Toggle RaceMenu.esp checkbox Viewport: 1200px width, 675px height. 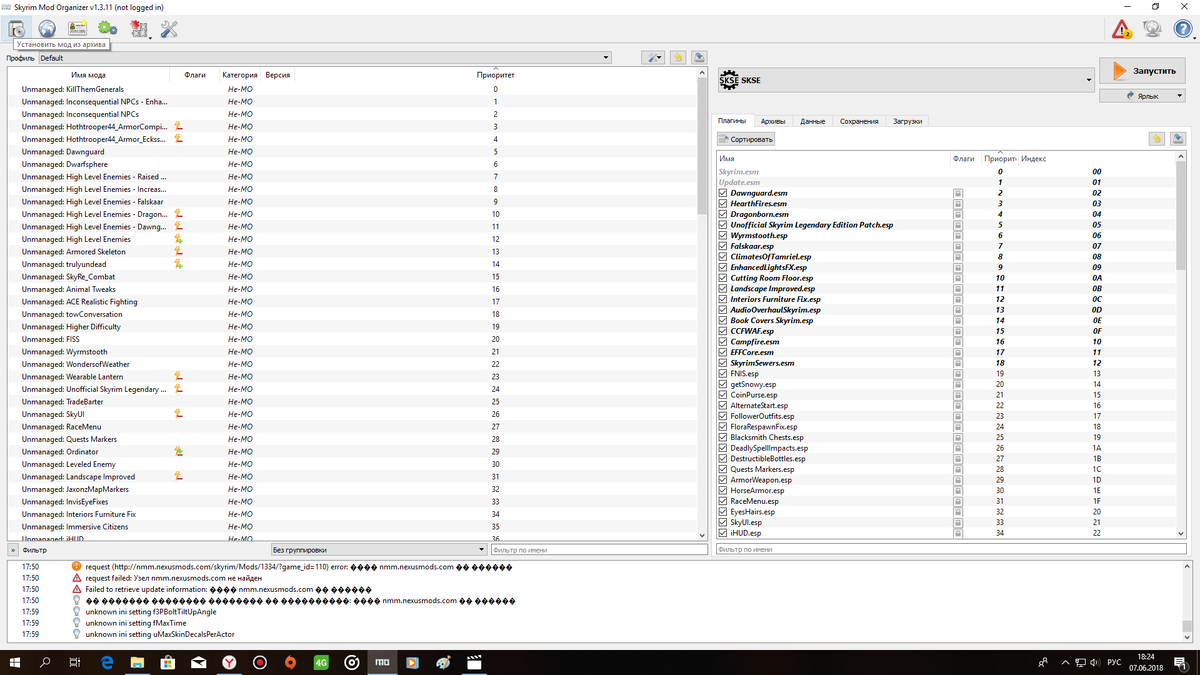pyautogui.click(x=724, y=501)
